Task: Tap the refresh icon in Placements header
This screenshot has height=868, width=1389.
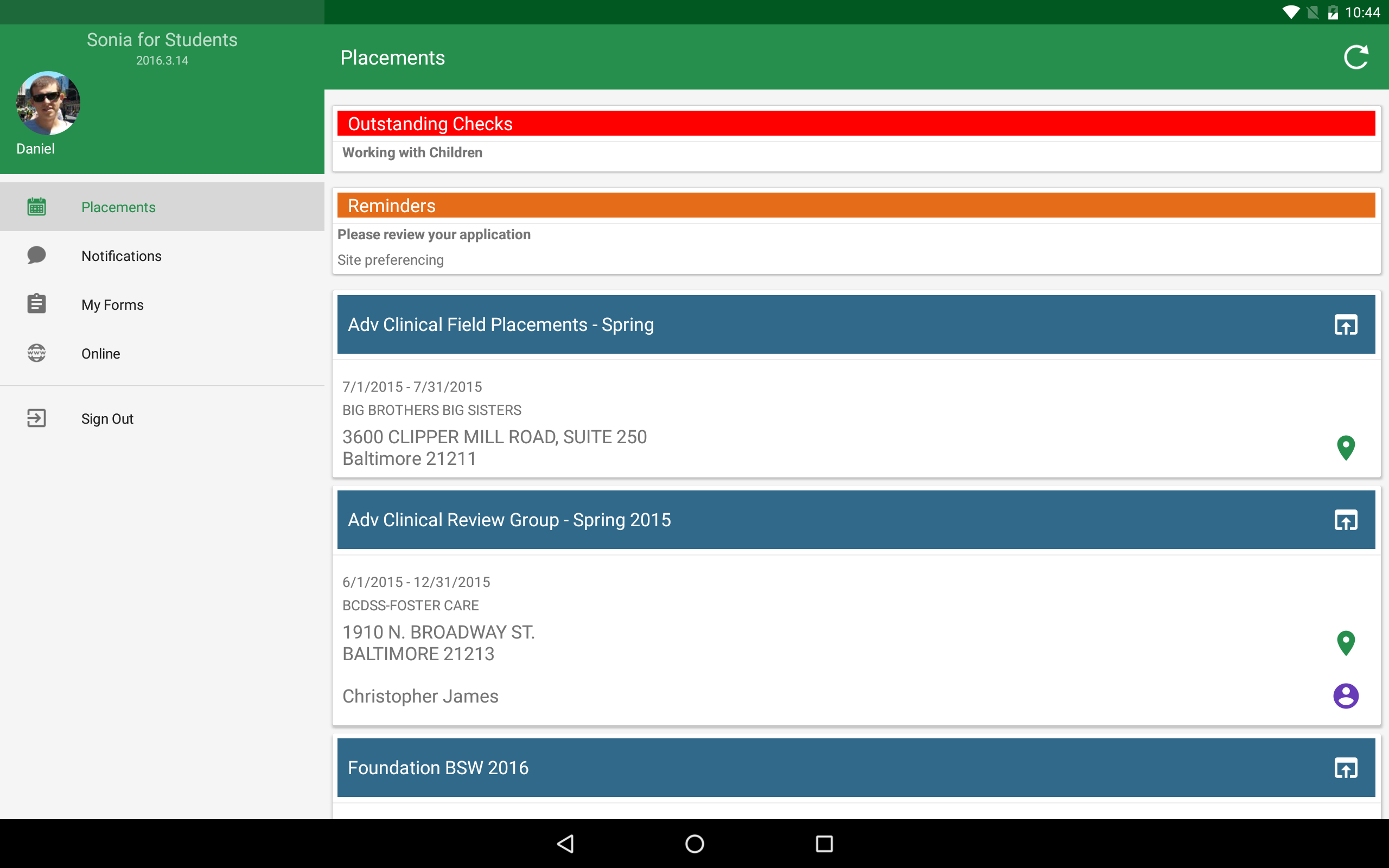Action: [x=1356, y=58]
